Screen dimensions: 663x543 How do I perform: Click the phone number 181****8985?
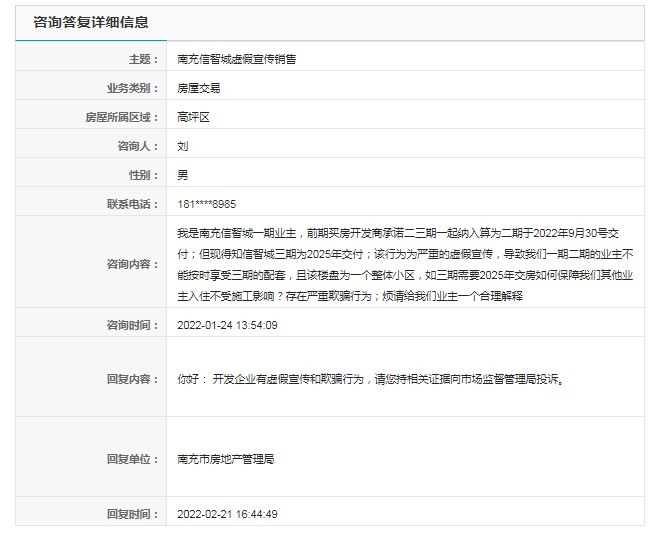(x=207, y=204)
